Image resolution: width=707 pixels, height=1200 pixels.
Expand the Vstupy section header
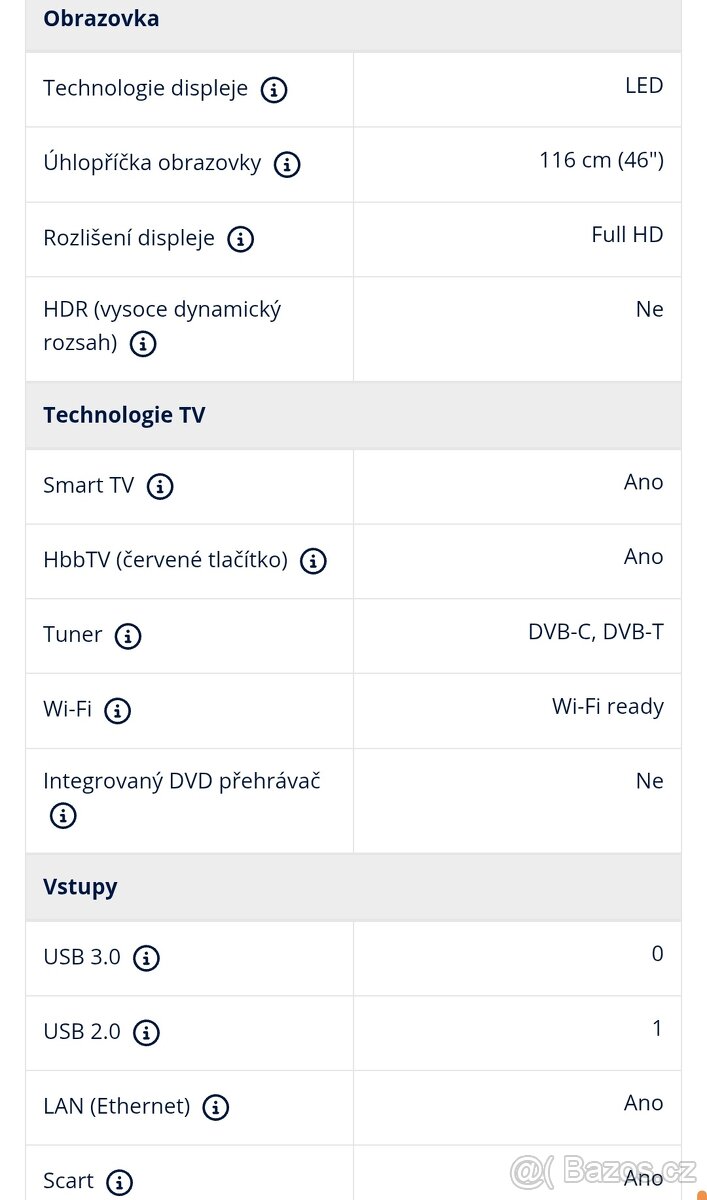pyautogui.click(x=80, y=886)
